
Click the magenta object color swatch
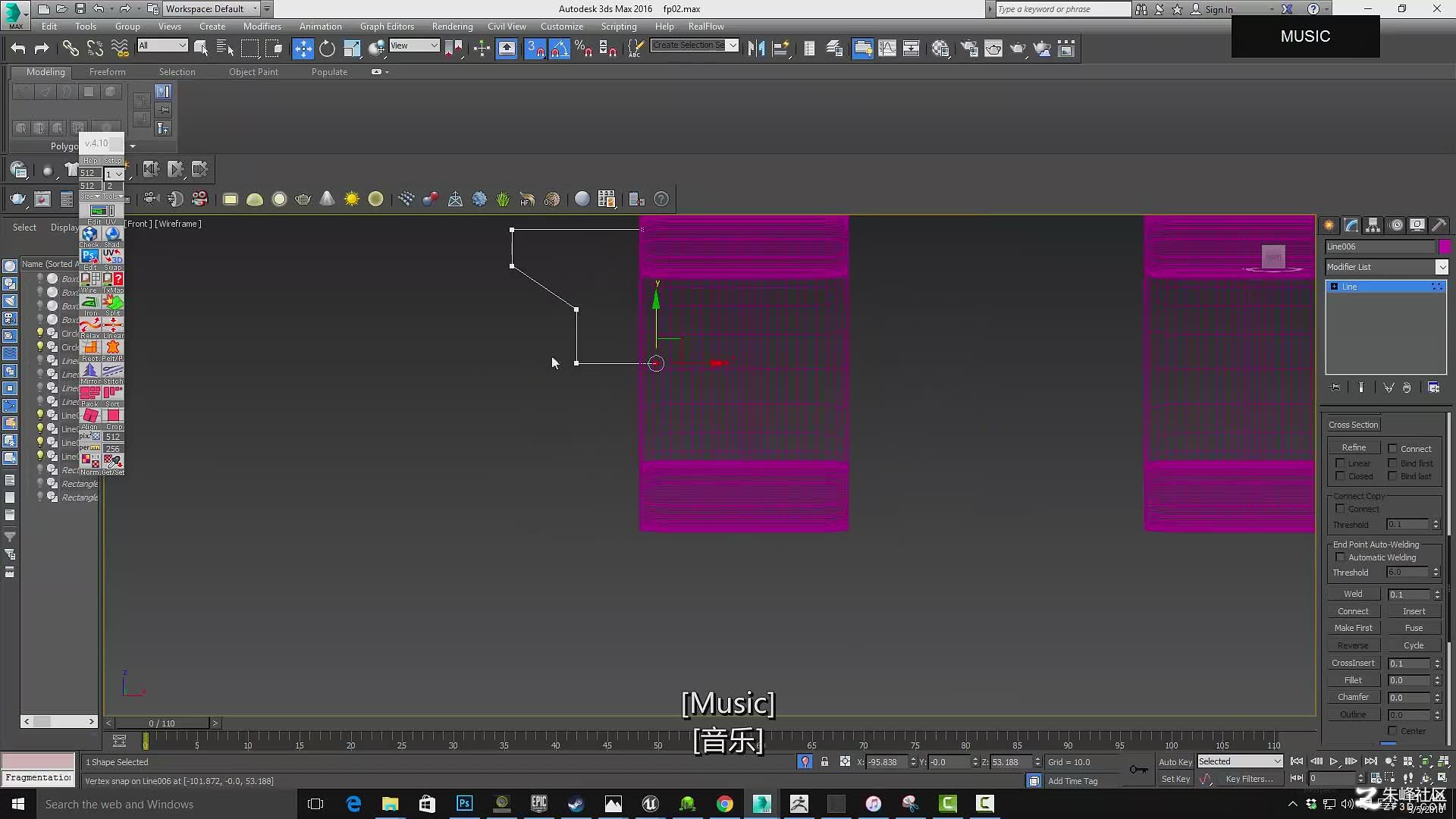(1444, 246)
